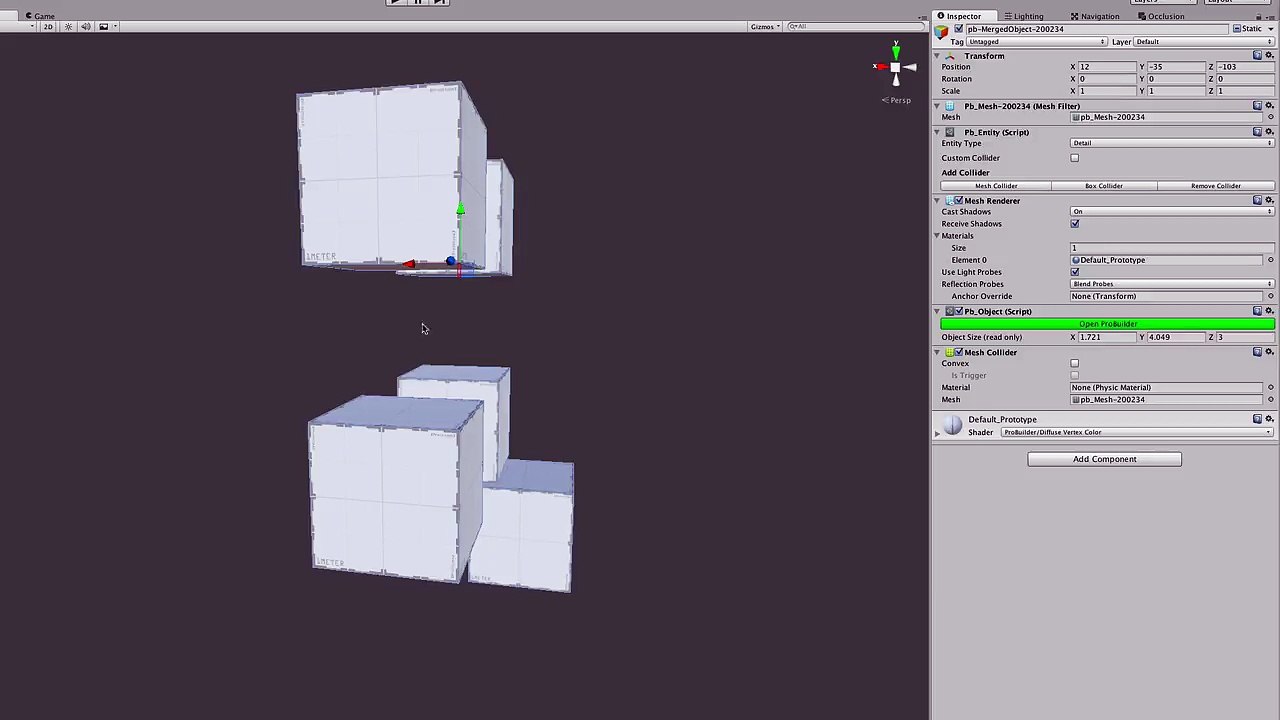The image size is (1280, 720).
Task: Open Transform component gear settings
Action: pos(1269,56)
